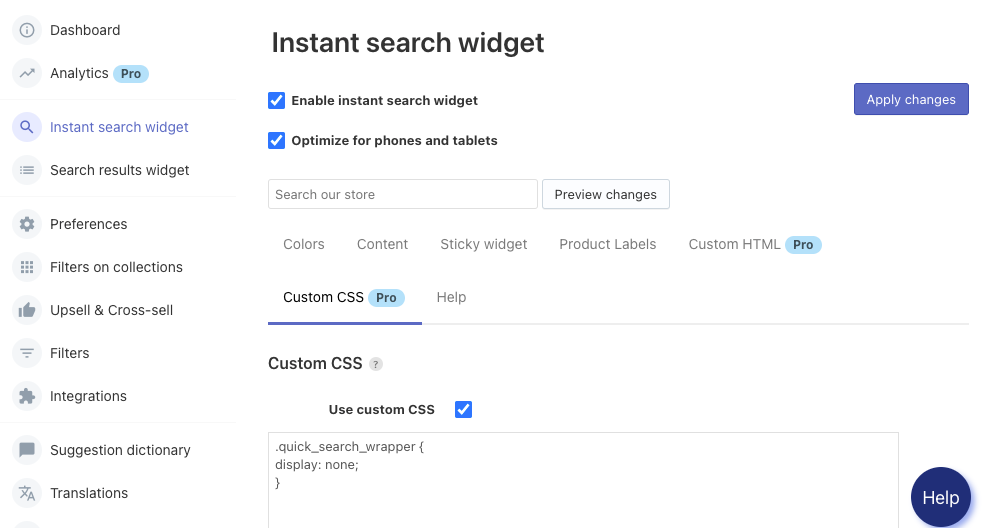Open the Dashboard info icon

[x=27, y=30]
